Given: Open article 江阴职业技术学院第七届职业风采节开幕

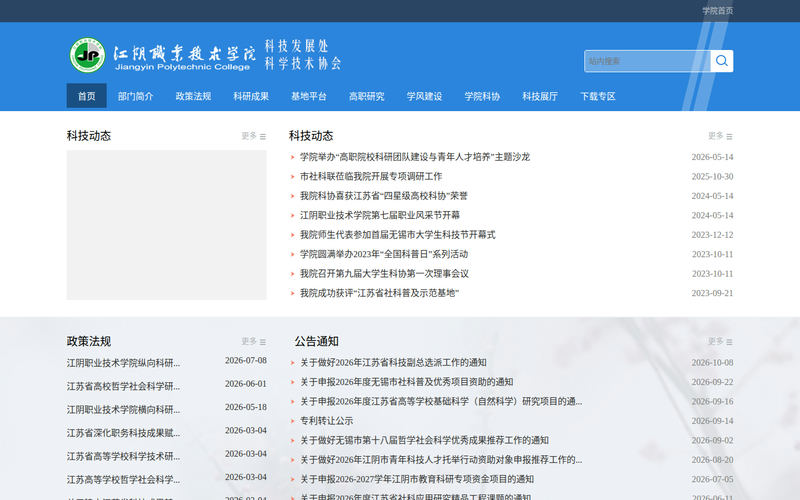Looking at the screenshot, I should pos(380,215).
